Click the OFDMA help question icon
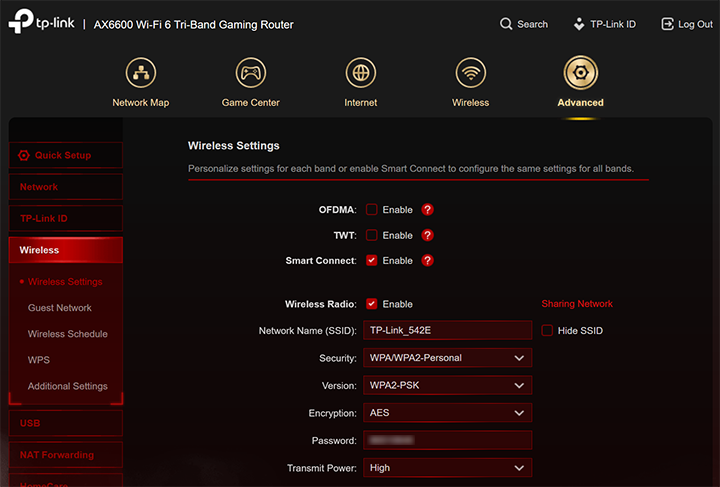The width and height of the screenshot is (720, 487). tap(428, 210)
